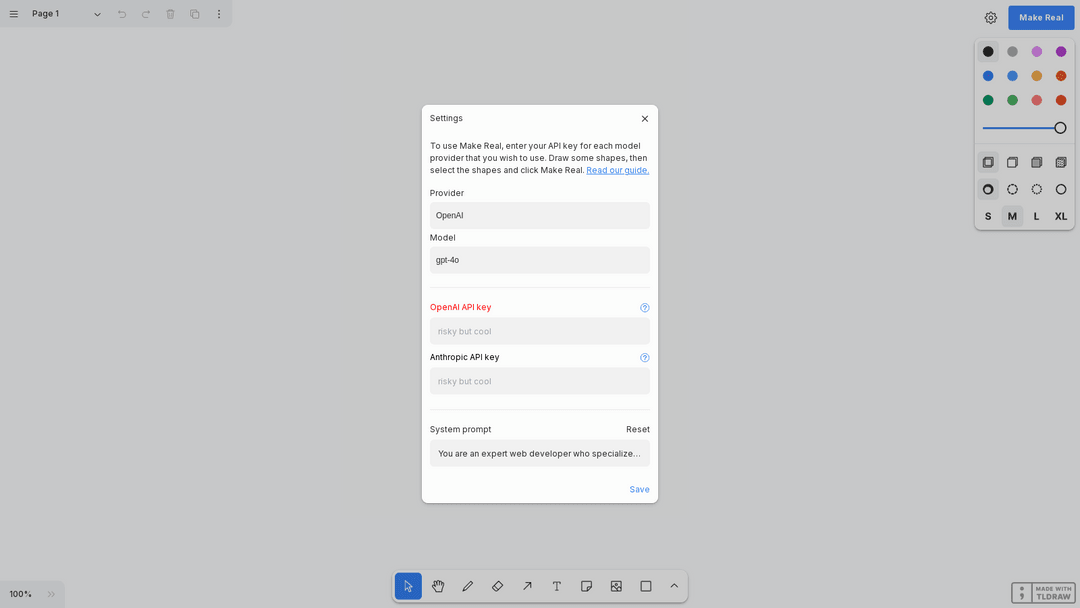Select the Arrow tool
Image resolution: width=1080 pixels, height=608 pixels.
point(527,586)
